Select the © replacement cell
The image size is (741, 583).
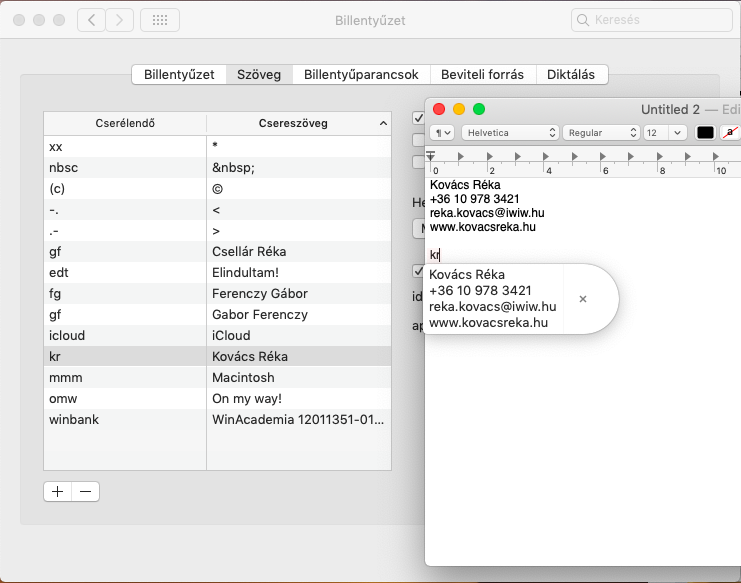[299, 189]
